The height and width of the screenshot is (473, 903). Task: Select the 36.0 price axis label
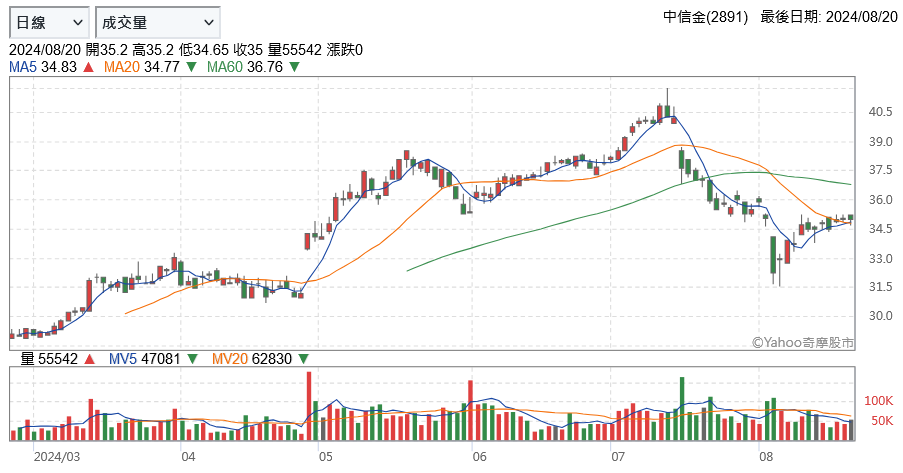click(x=881, y=200)
